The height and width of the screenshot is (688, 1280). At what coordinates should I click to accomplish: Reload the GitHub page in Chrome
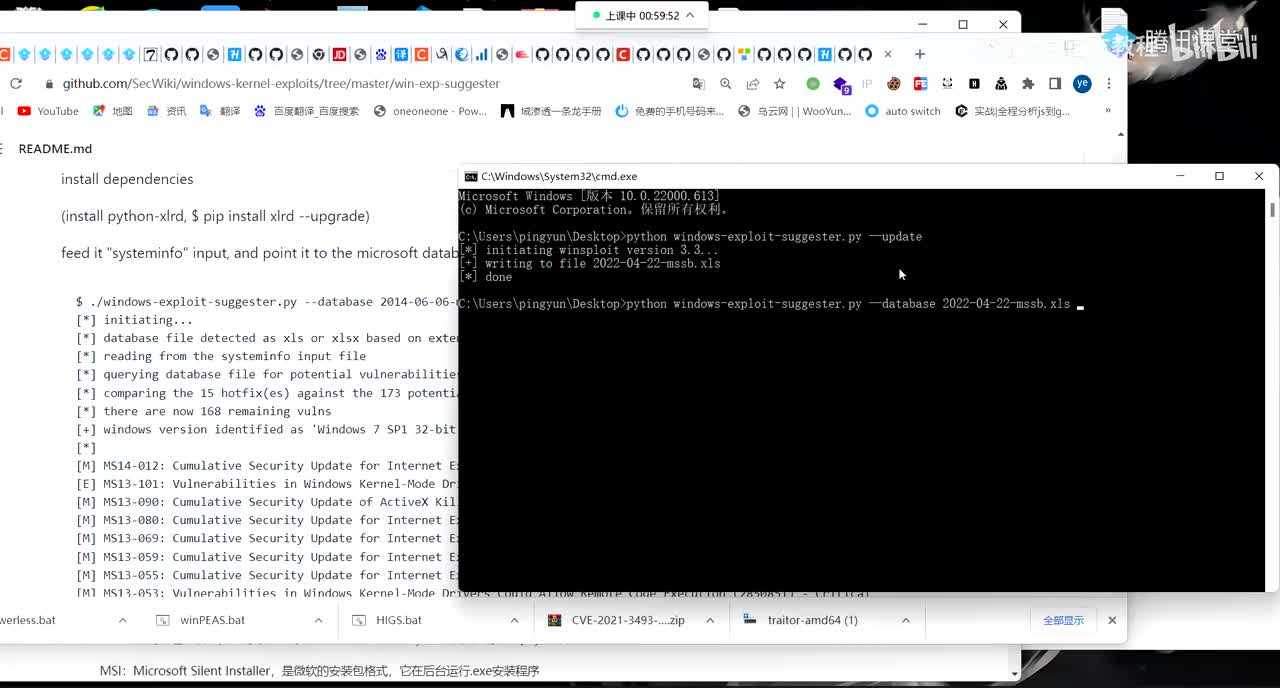click(16, 84)
